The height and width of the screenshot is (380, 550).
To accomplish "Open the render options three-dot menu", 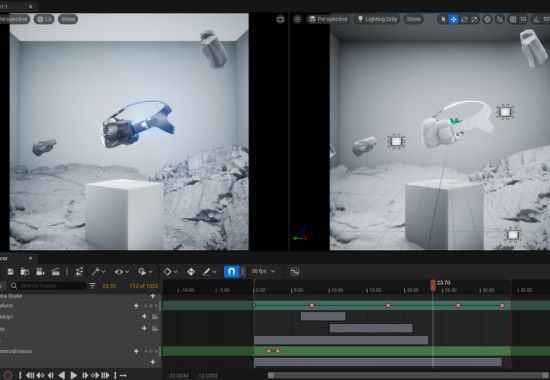I will 67,272.
